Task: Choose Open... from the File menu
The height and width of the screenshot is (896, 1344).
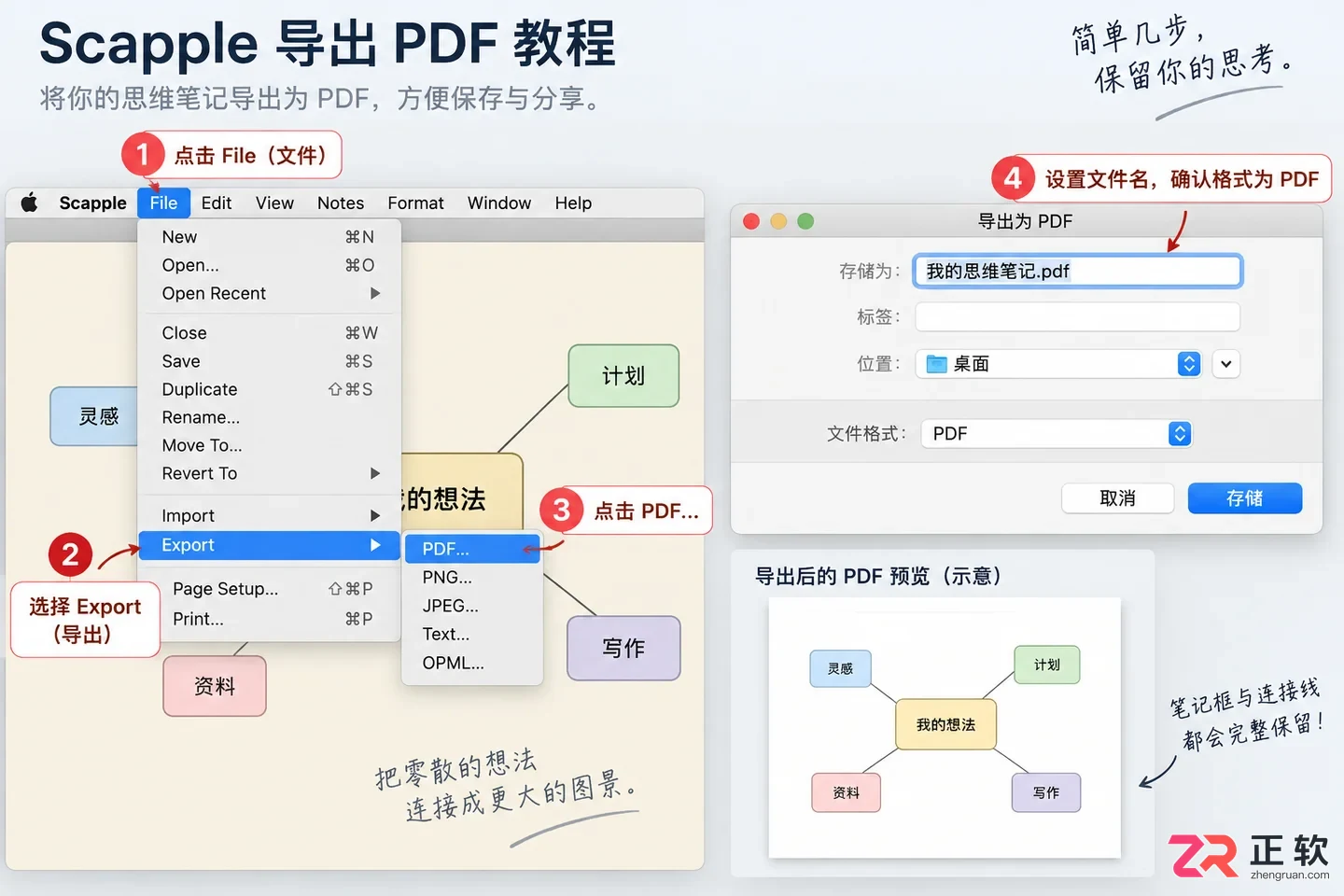Action: [x=269, y=265]
